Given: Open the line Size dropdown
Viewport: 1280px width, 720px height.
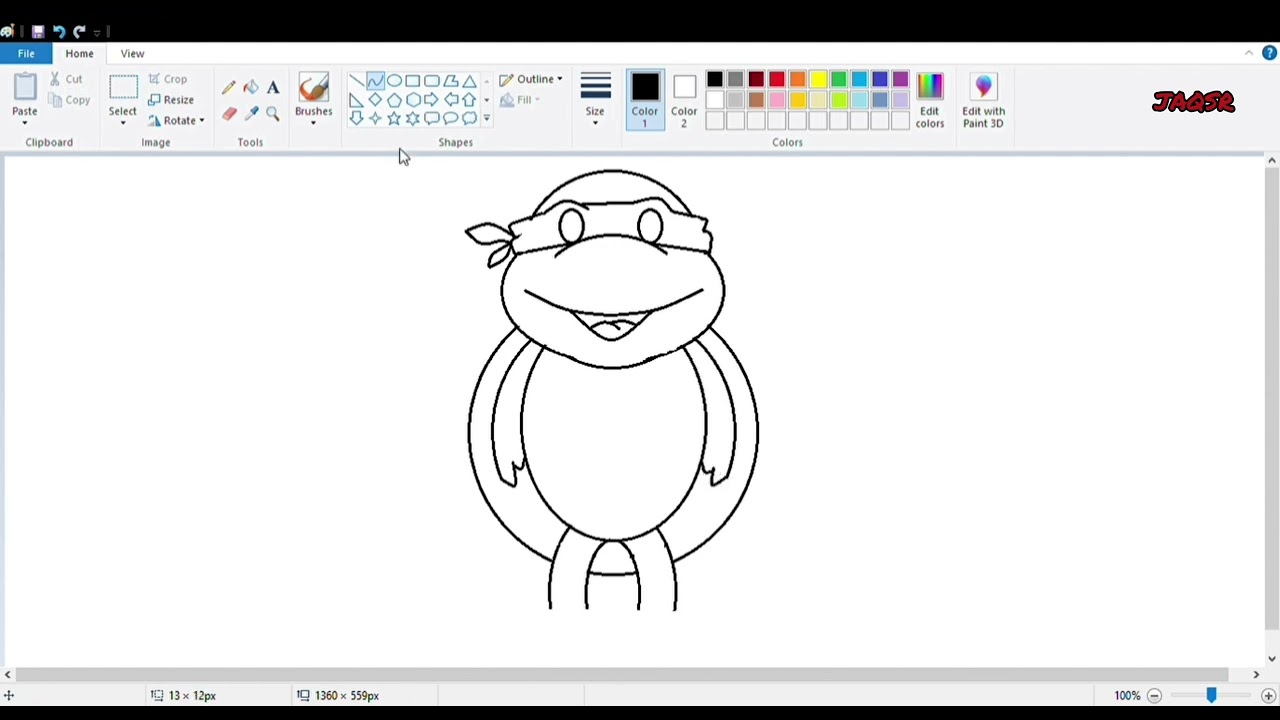Looking at the screenshot, I should (595, 100).
